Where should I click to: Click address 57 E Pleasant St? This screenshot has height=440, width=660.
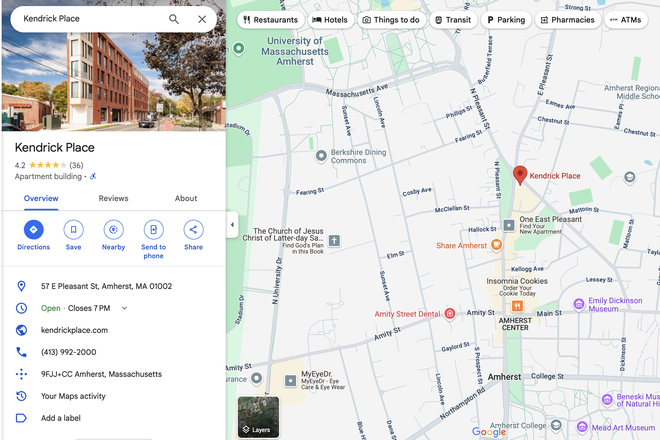tap(106, 286)
